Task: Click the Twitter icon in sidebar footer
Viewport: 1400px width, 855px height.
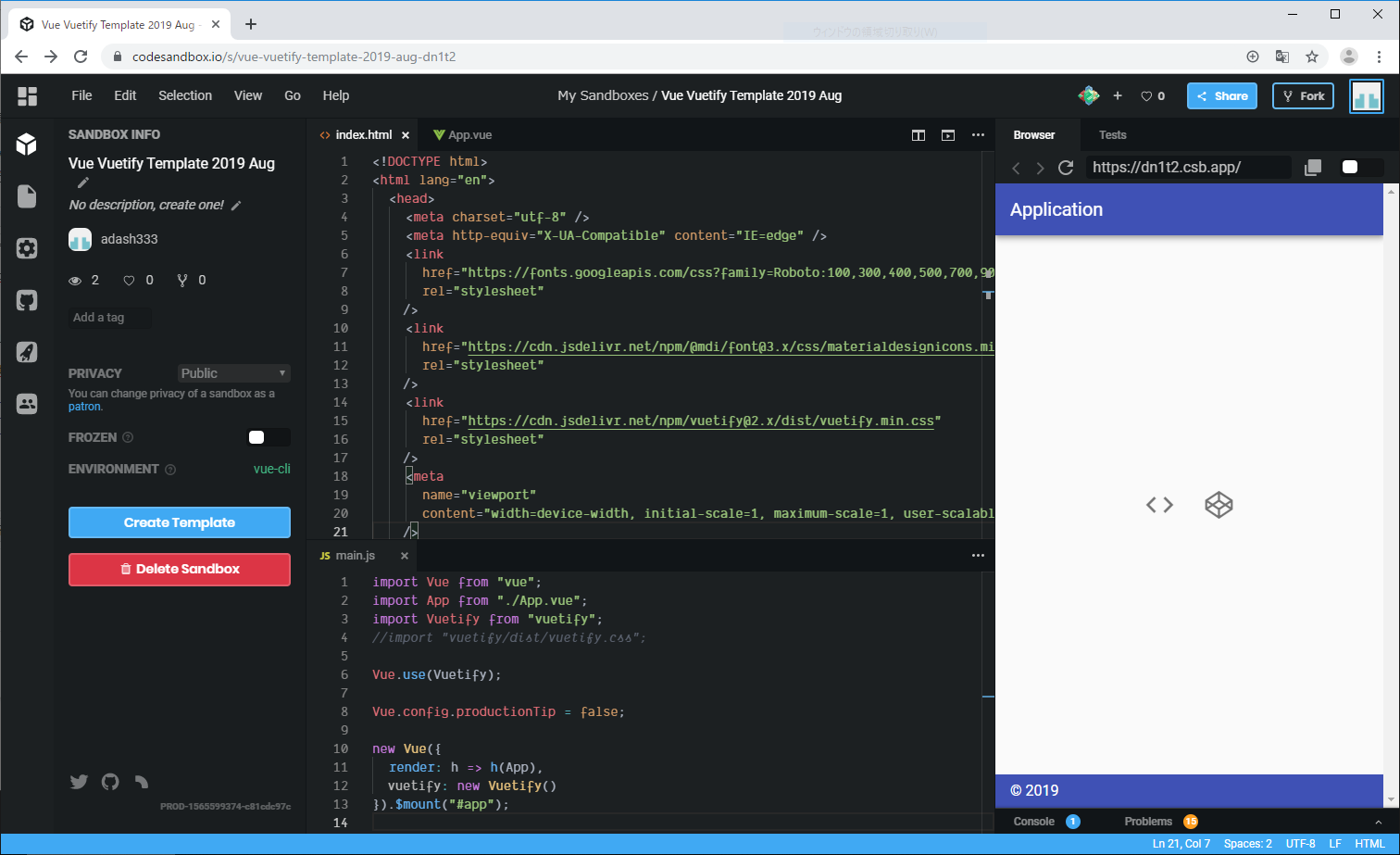Action: [79, 782]
